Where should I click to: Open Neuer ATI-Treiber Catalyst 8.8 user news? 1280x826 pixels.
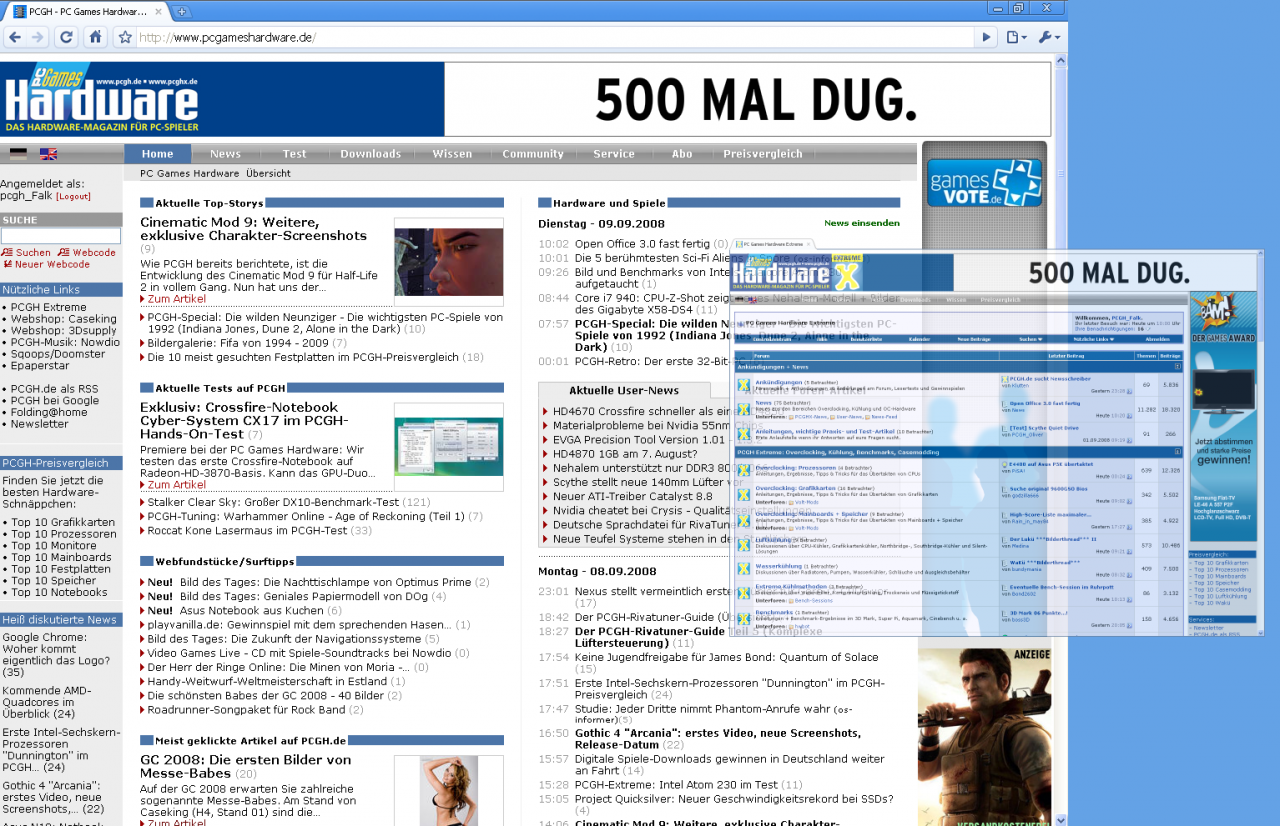point(633,496)
